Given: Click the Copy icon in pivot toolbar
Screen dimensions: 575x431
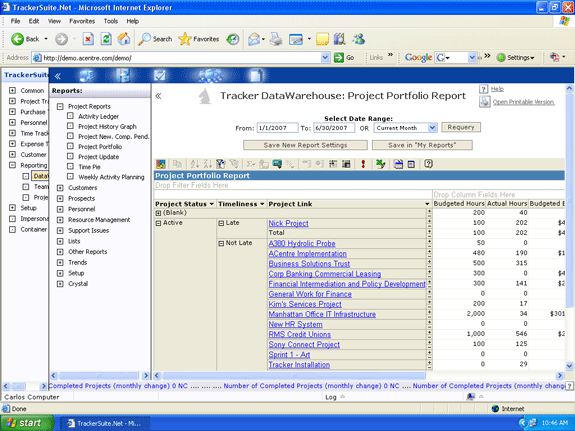Looking at the screenshot, I should 177,164.
